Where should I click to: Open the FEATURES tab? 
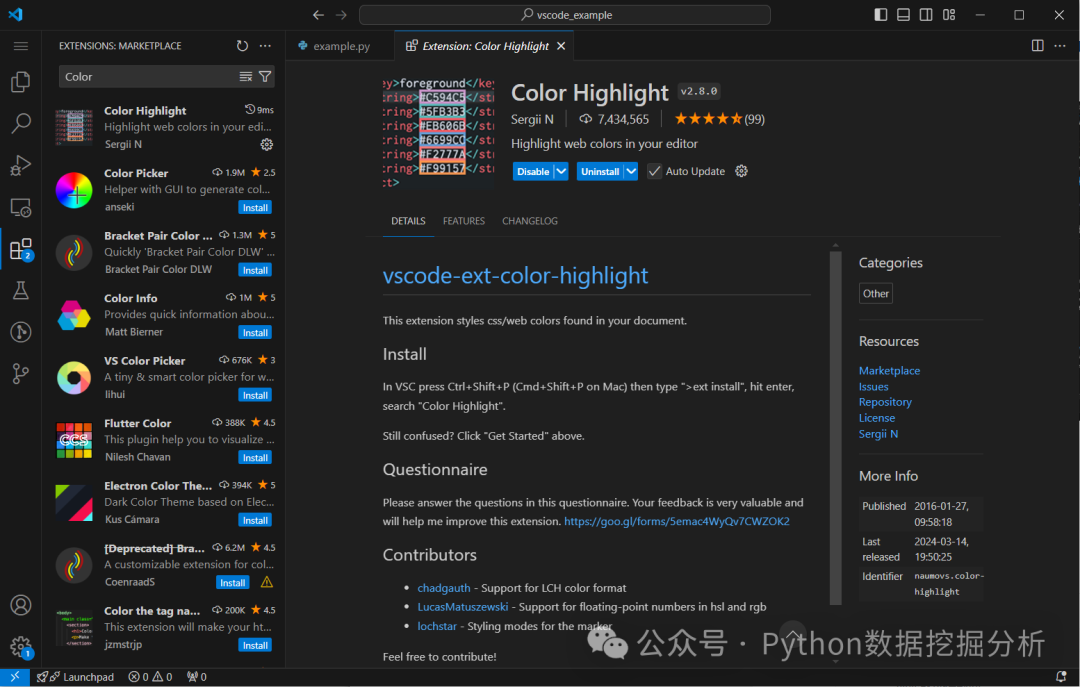(x=464, y=221)
